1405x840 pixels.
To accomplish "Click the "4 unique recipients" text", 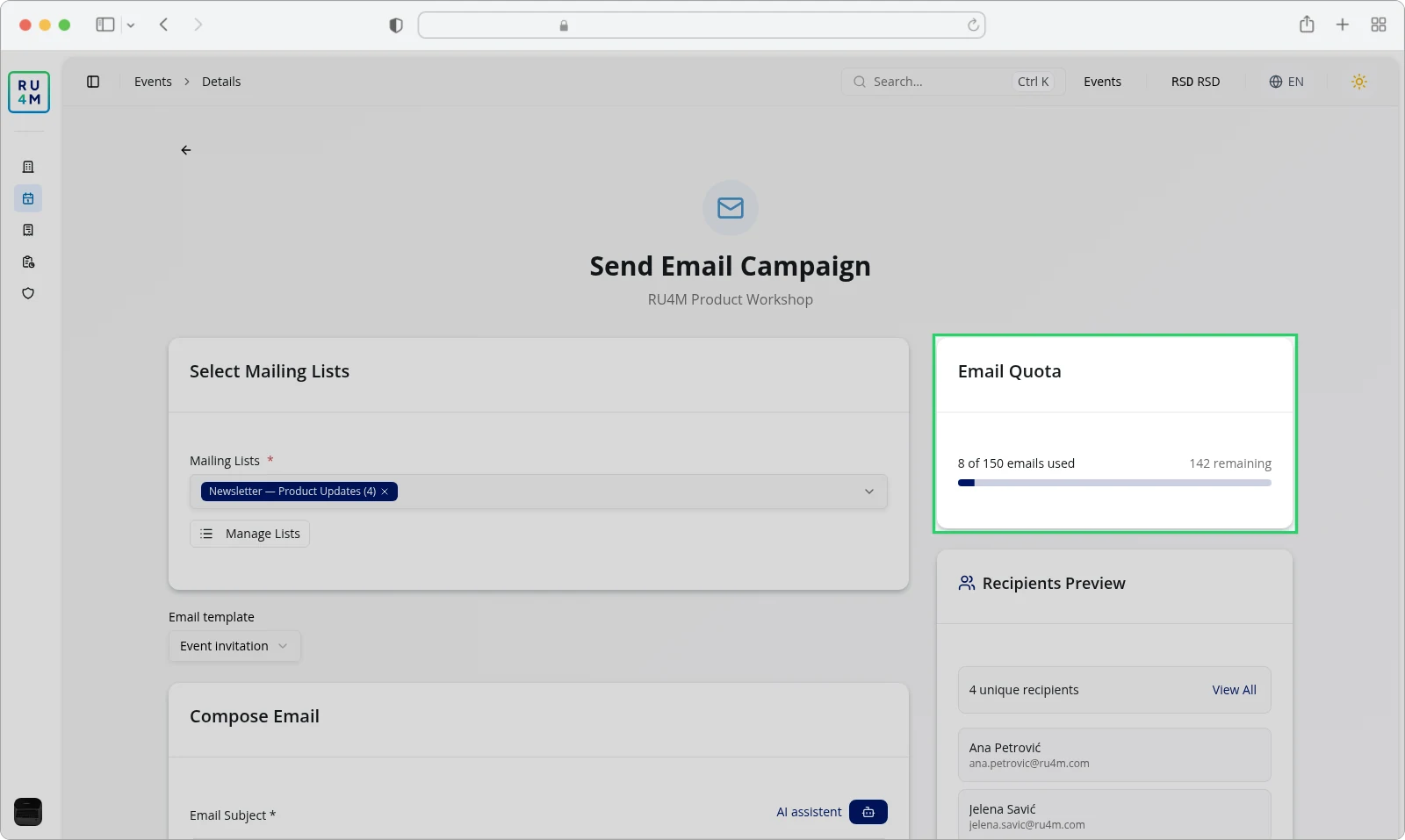I will coord(1024,690).
